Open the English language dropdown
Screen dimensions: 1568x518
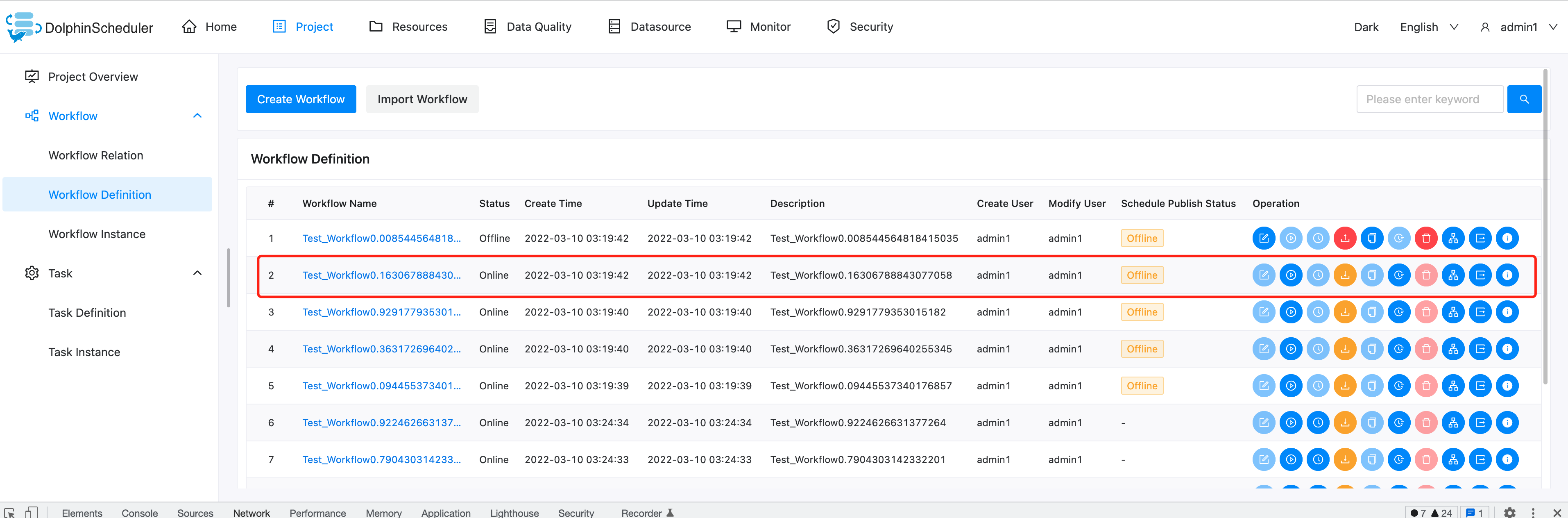click(x=1428, y=27)
